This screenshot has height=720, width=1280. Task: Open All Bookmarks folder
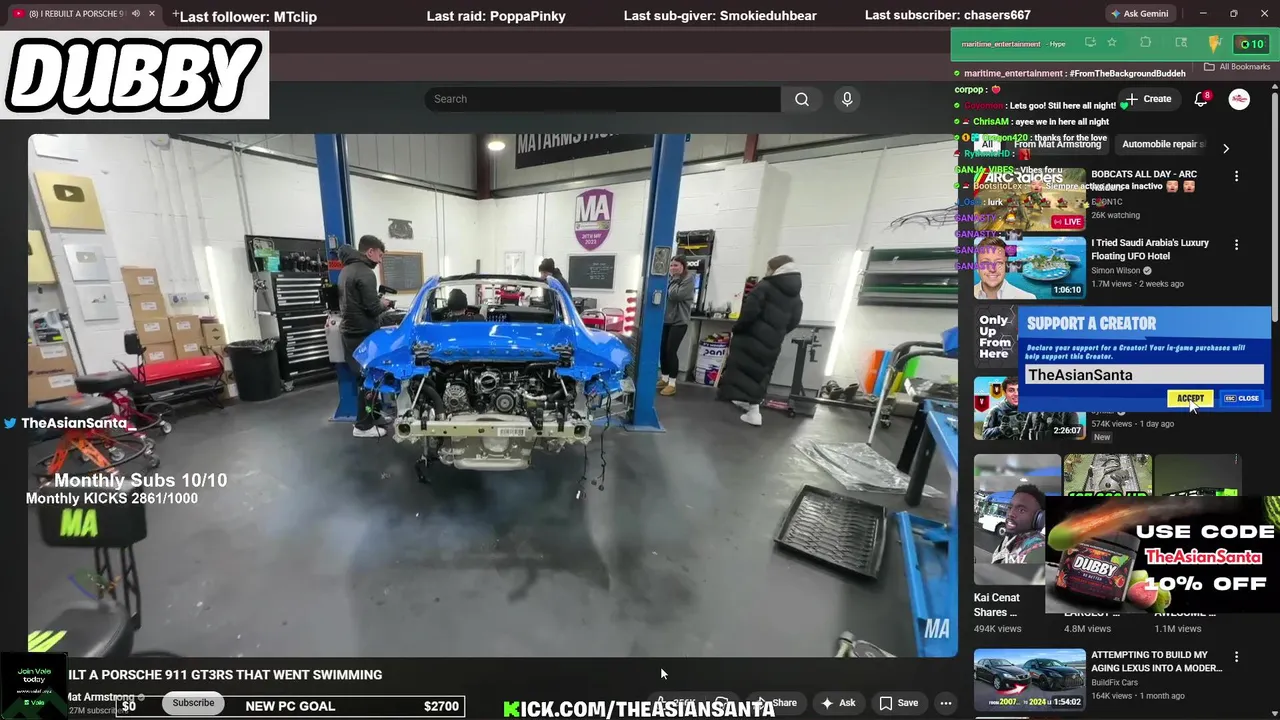[1237, 67]
